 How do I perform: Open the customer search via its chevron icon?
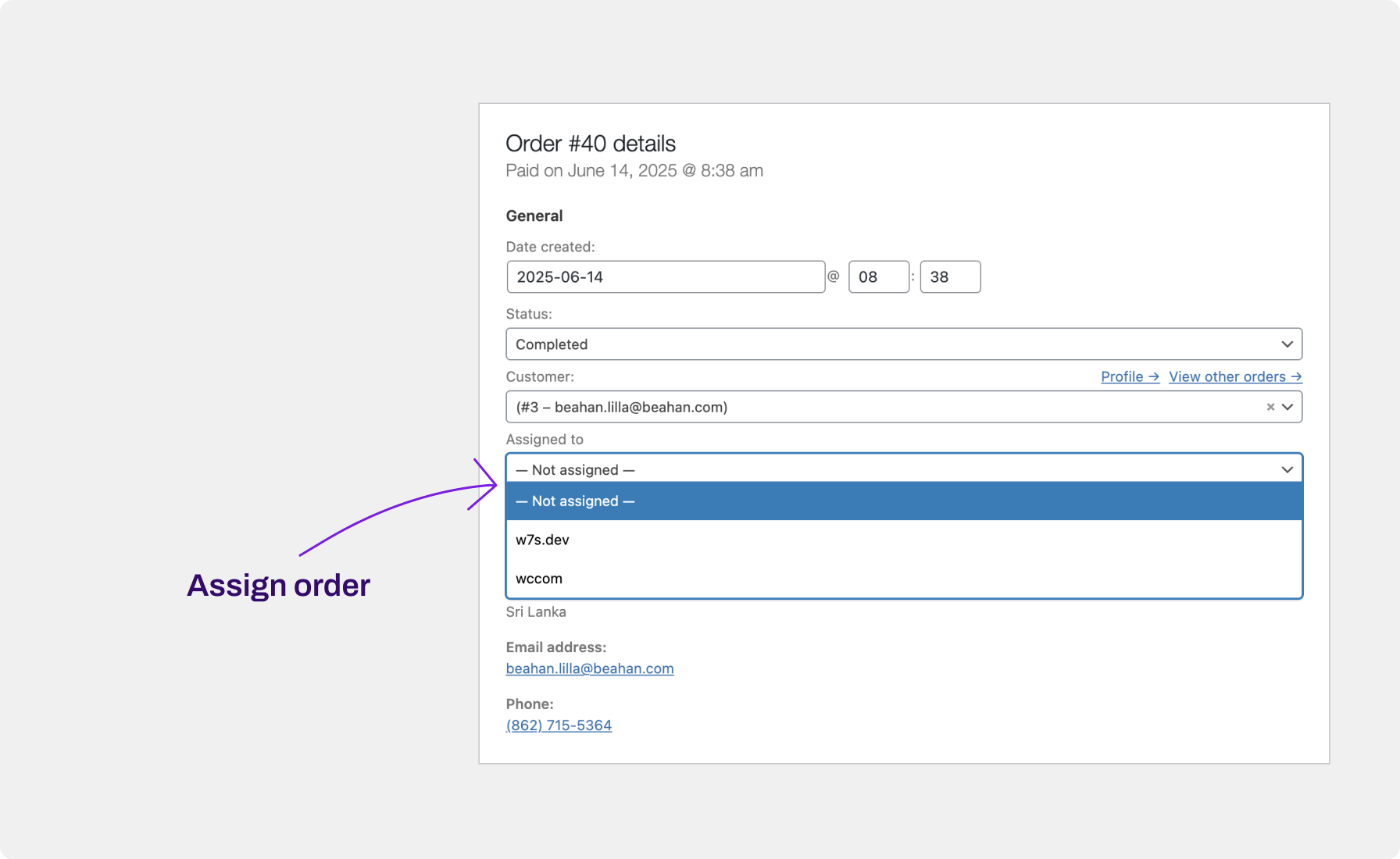pyautogui.click(x=1287, y=406)
